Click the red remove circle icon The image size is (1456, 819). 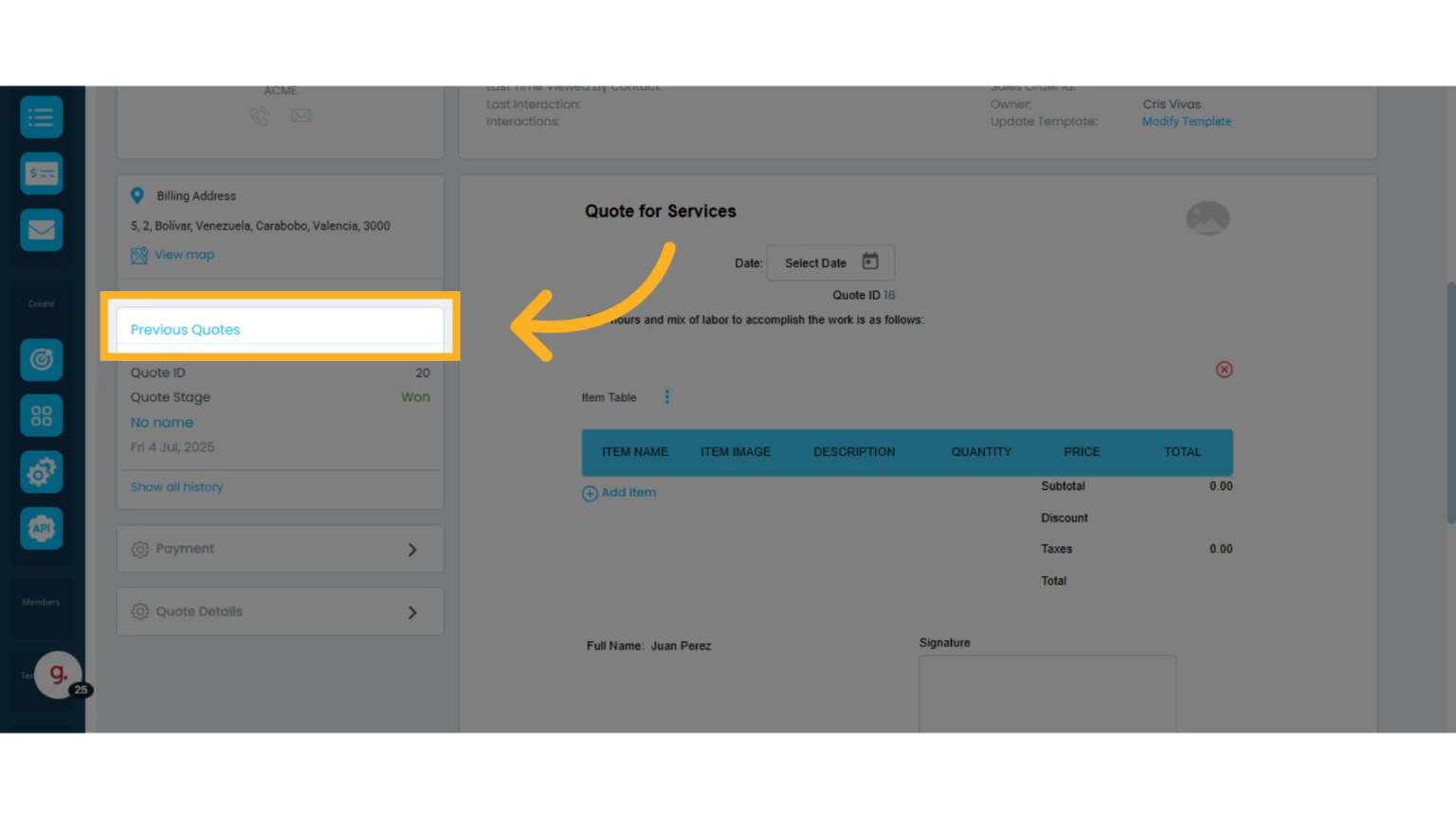point(1224,370)
